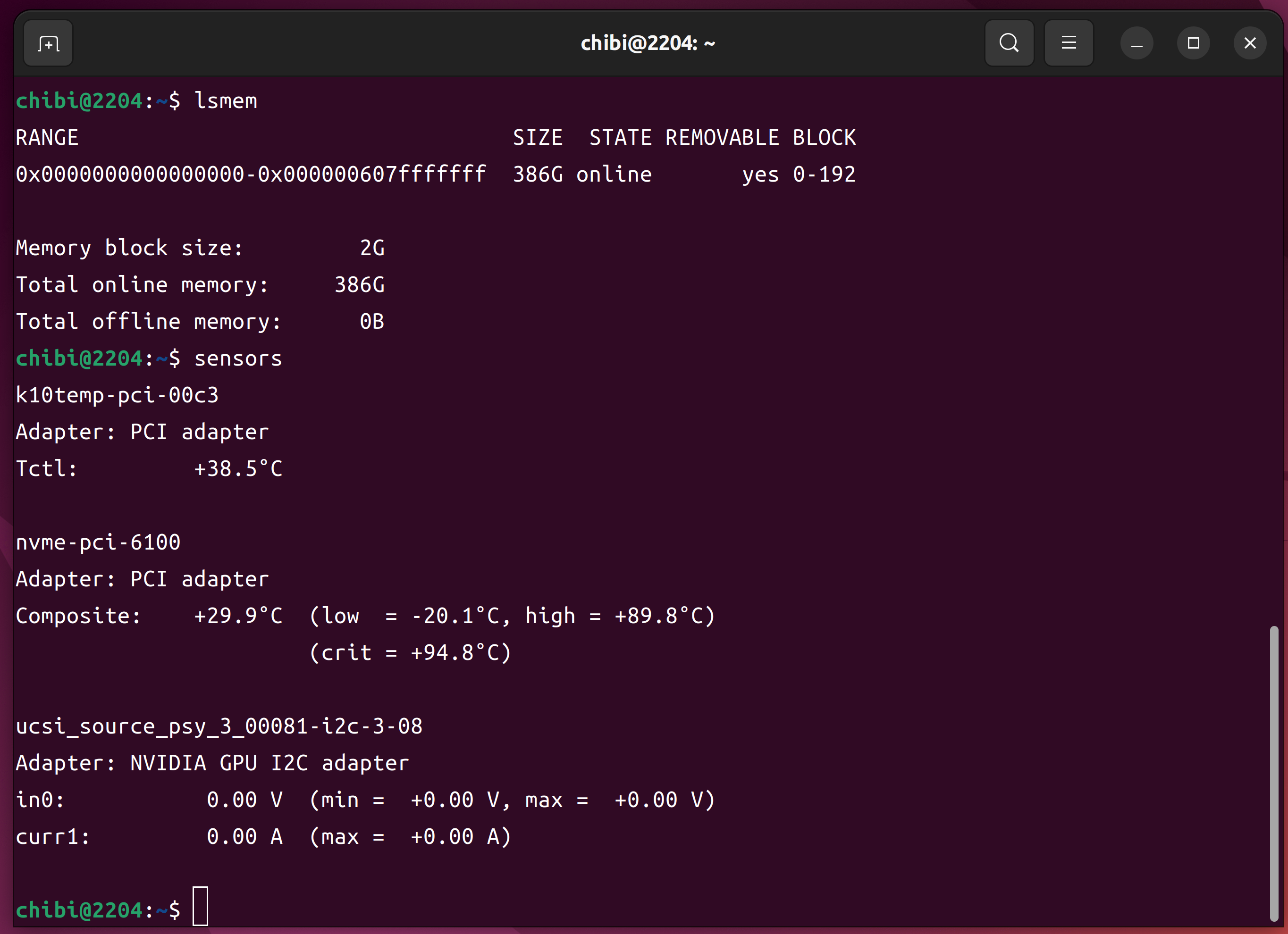Click the REMOVABLE column header
Image resolution: width=1288 pixels, height=934 pixels.
[722, 138]
